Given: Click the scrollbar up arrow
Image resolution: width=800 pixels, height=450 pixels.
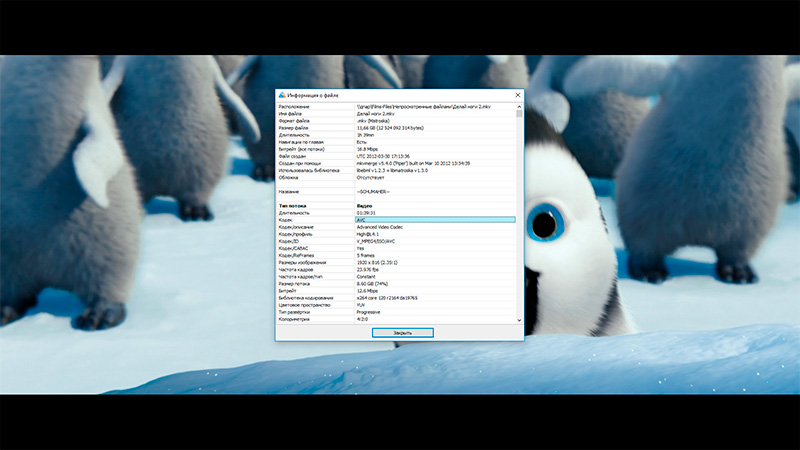Looking at the screenshot, I should point(519,106).
